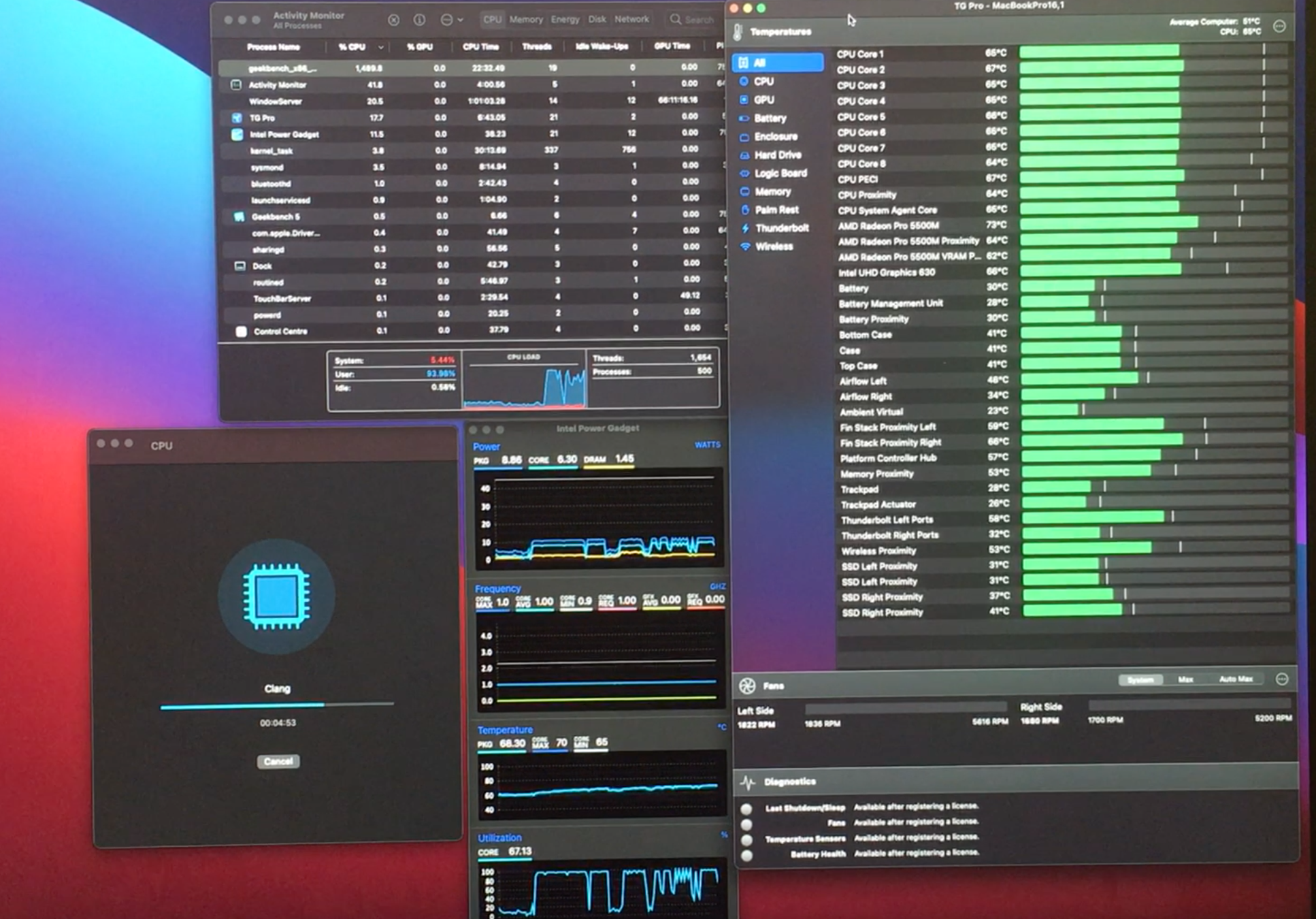This screenshot has width=1316, height=919.
Task: Select Thunderbolt sensor category
Action: [781, 228]
